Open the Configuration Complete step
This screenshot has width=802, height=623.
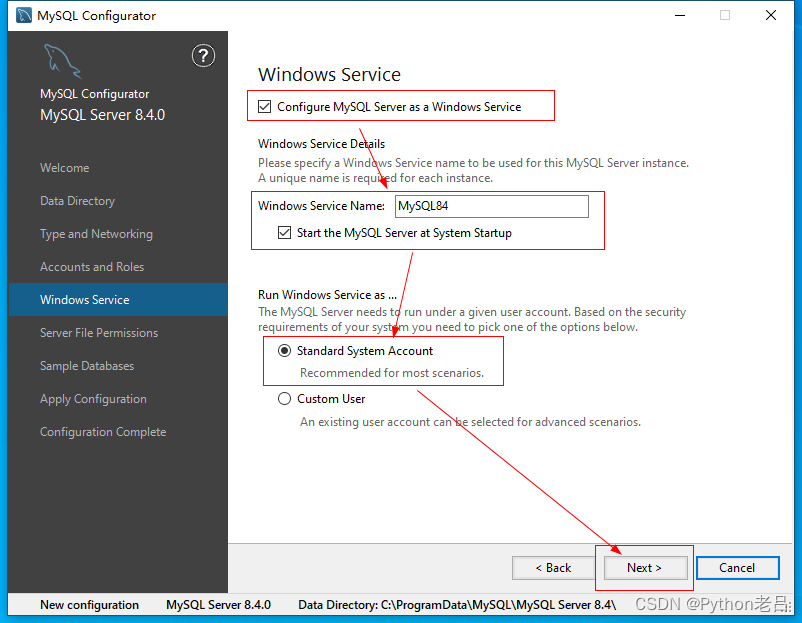pos(103,432)
